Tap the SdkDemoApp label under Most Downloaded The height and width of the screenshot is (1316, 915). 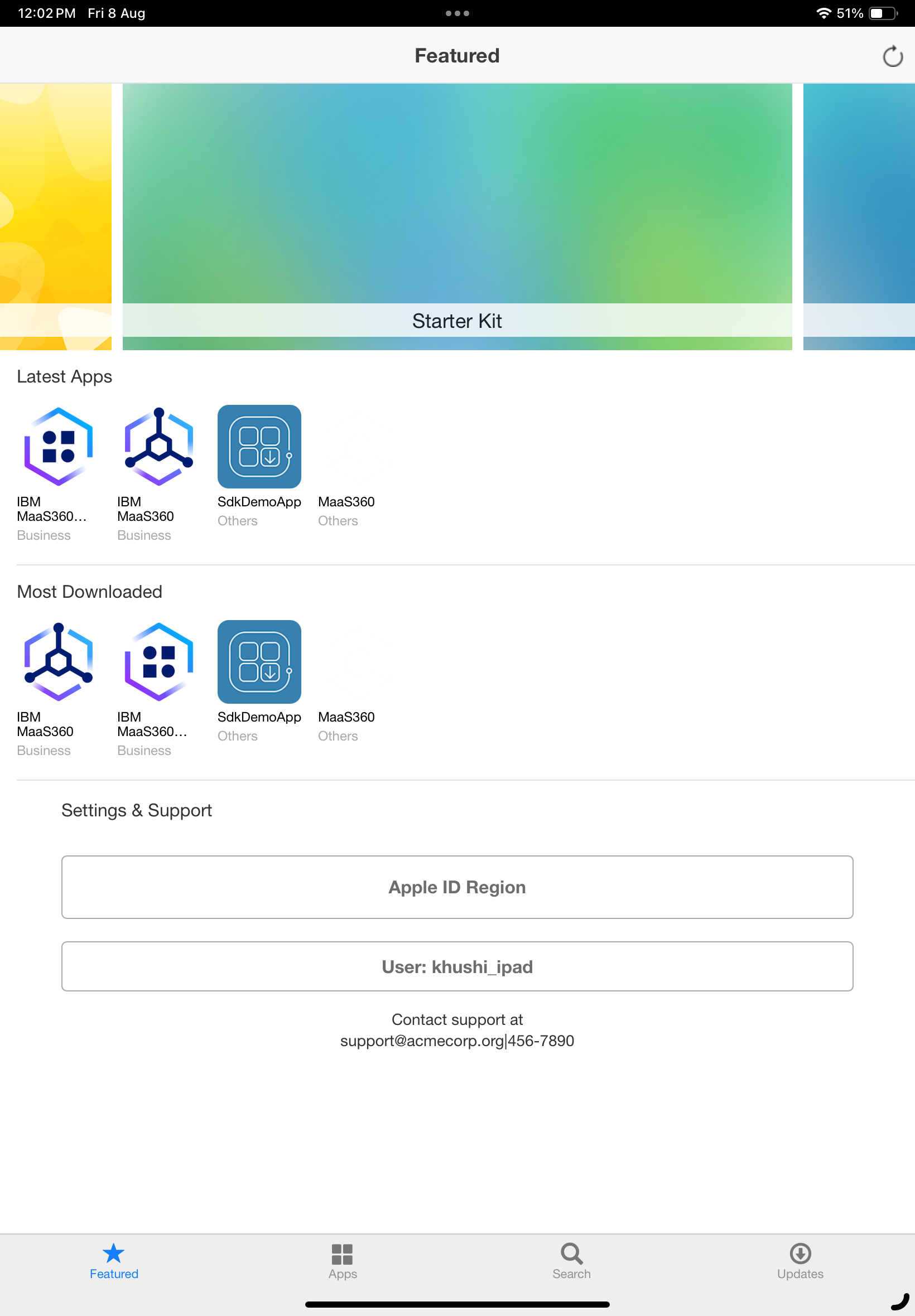(259, 717)
